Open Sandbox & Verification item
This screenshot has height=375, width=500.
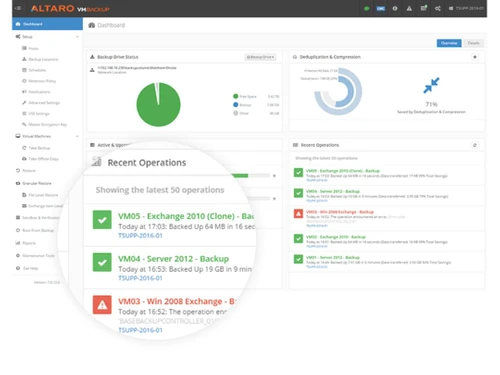click(38, 218)
